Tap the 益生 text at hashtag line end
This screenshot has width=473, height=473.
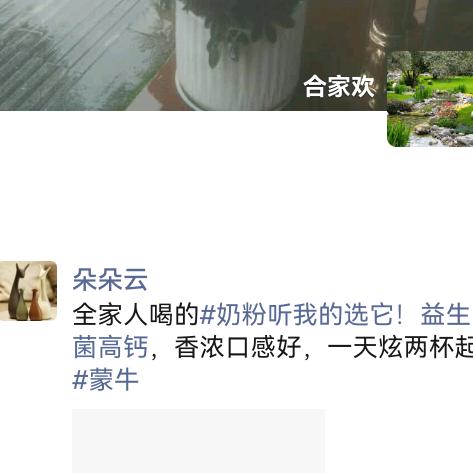[x=445, y=315]
